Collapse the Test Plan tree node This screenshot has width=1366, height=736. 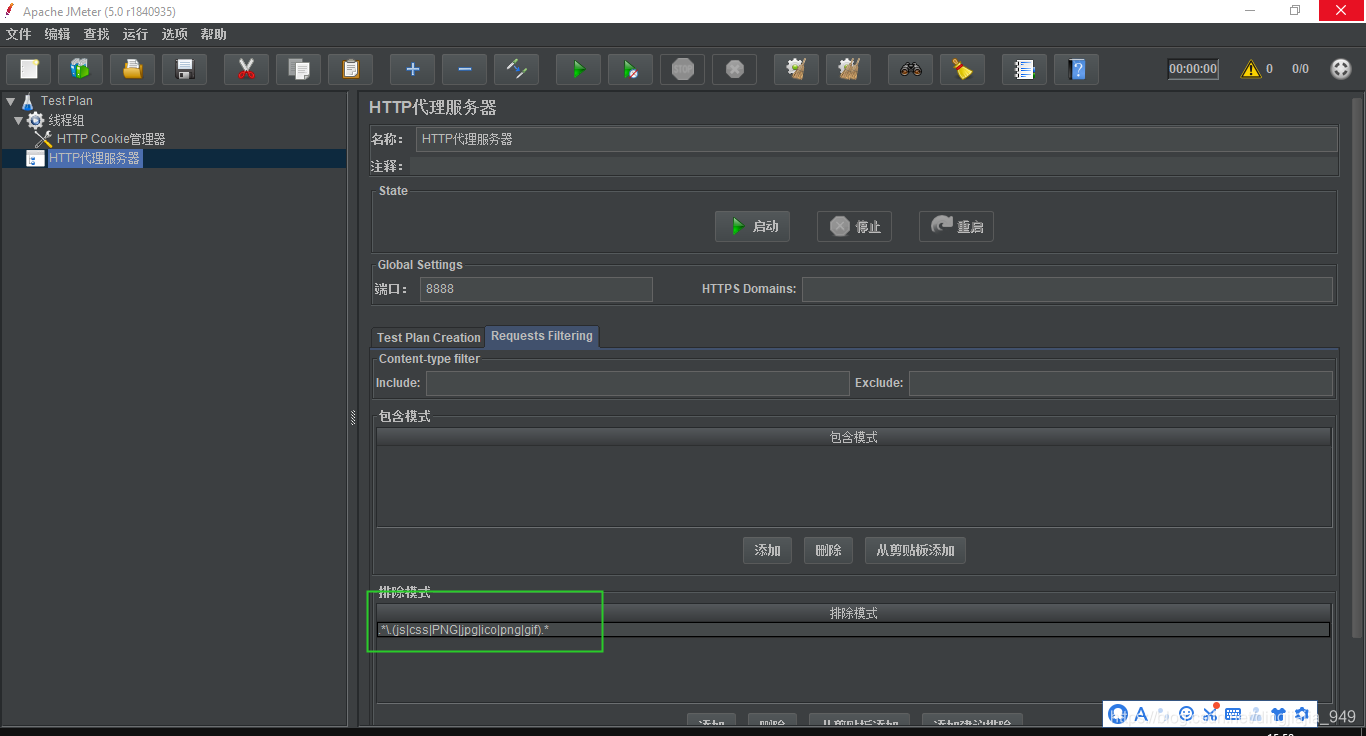11,101
